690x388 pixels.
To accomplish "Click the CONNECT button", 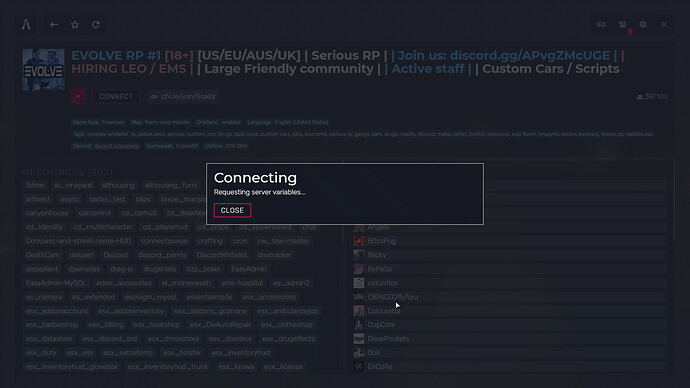I will [x=116, y=97].
